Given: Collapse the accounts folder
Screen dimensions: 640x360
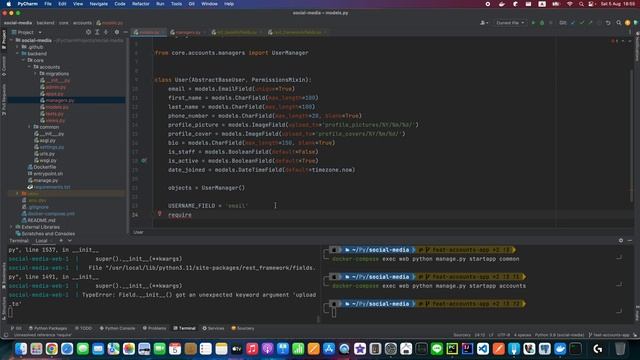Looking at the screenshot, I should [x=29, y=67].
